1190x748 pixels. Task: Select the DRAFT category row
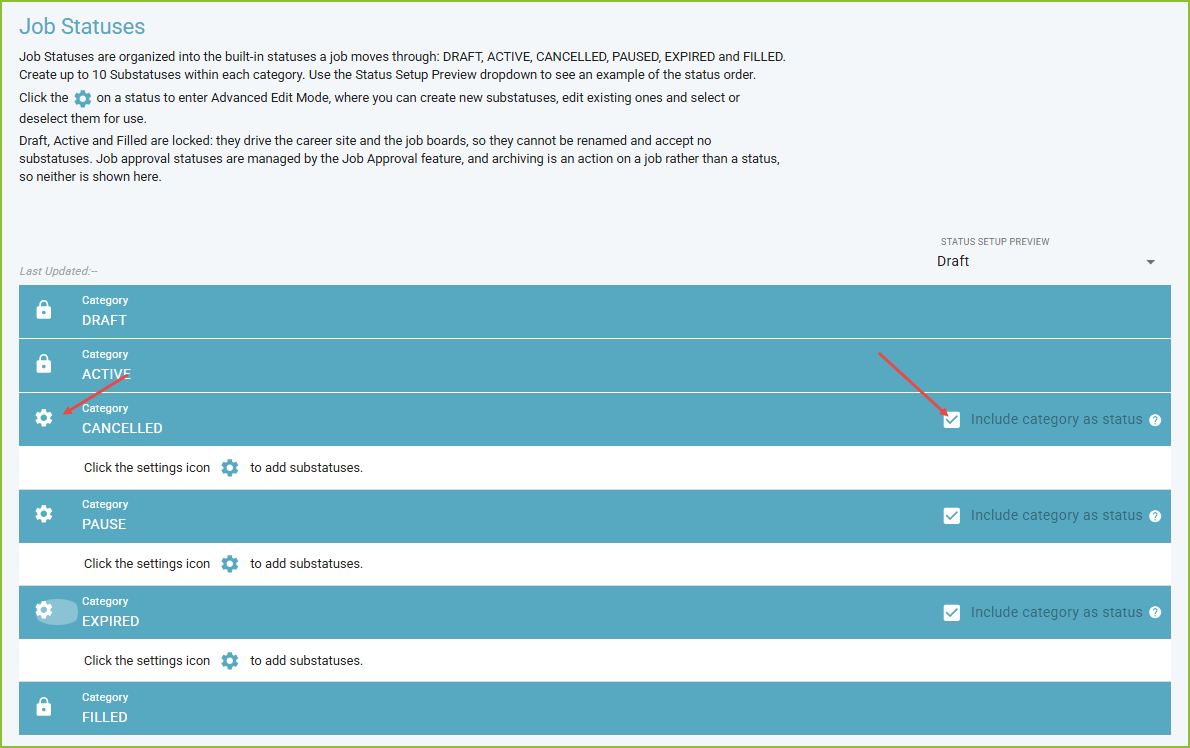[x=595, y=311]
